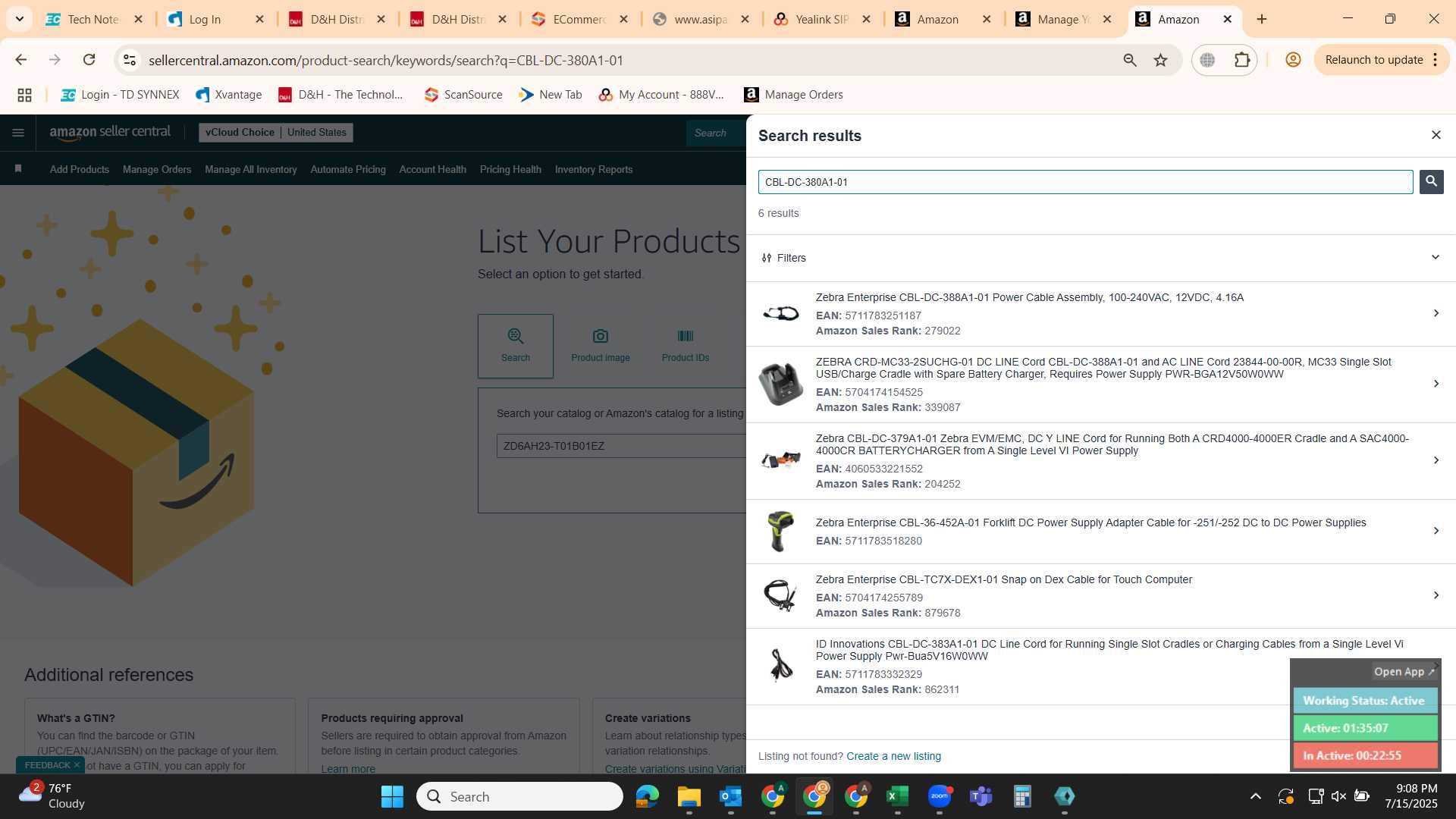The width and height of the screenshot is (1456, 819).
Task: Open Outlook from the taskbar
Action: pos(731,796)
